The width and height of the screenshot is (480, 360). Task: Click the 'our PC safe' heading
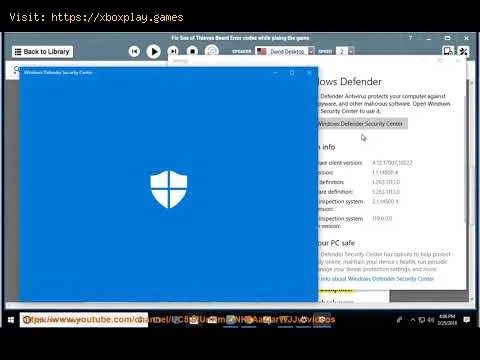tap(337, 243)
